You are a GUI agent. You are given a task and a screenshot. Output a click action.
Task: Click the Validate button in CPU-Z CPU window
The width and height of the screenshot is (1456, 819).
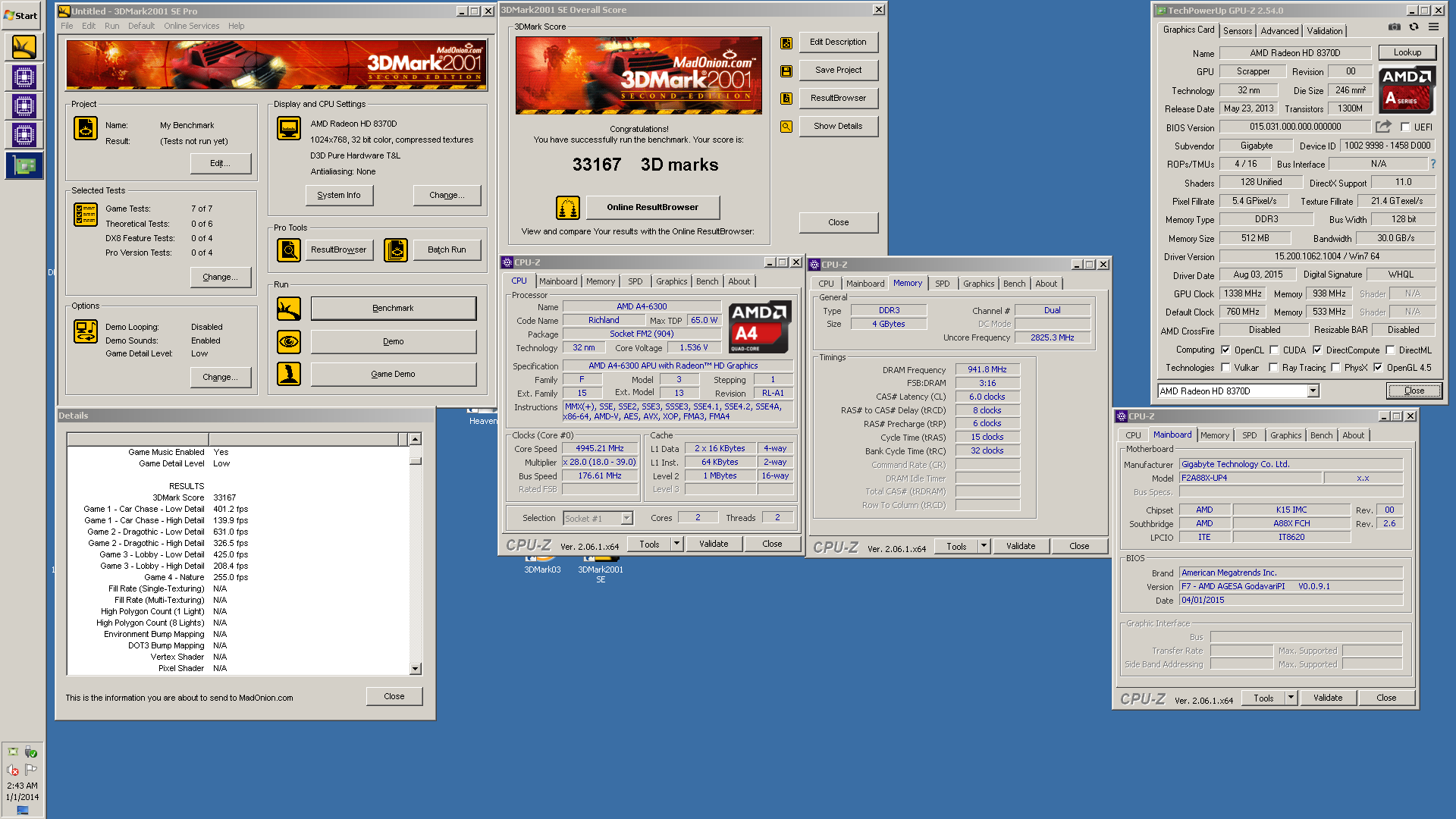coord(714,544)
